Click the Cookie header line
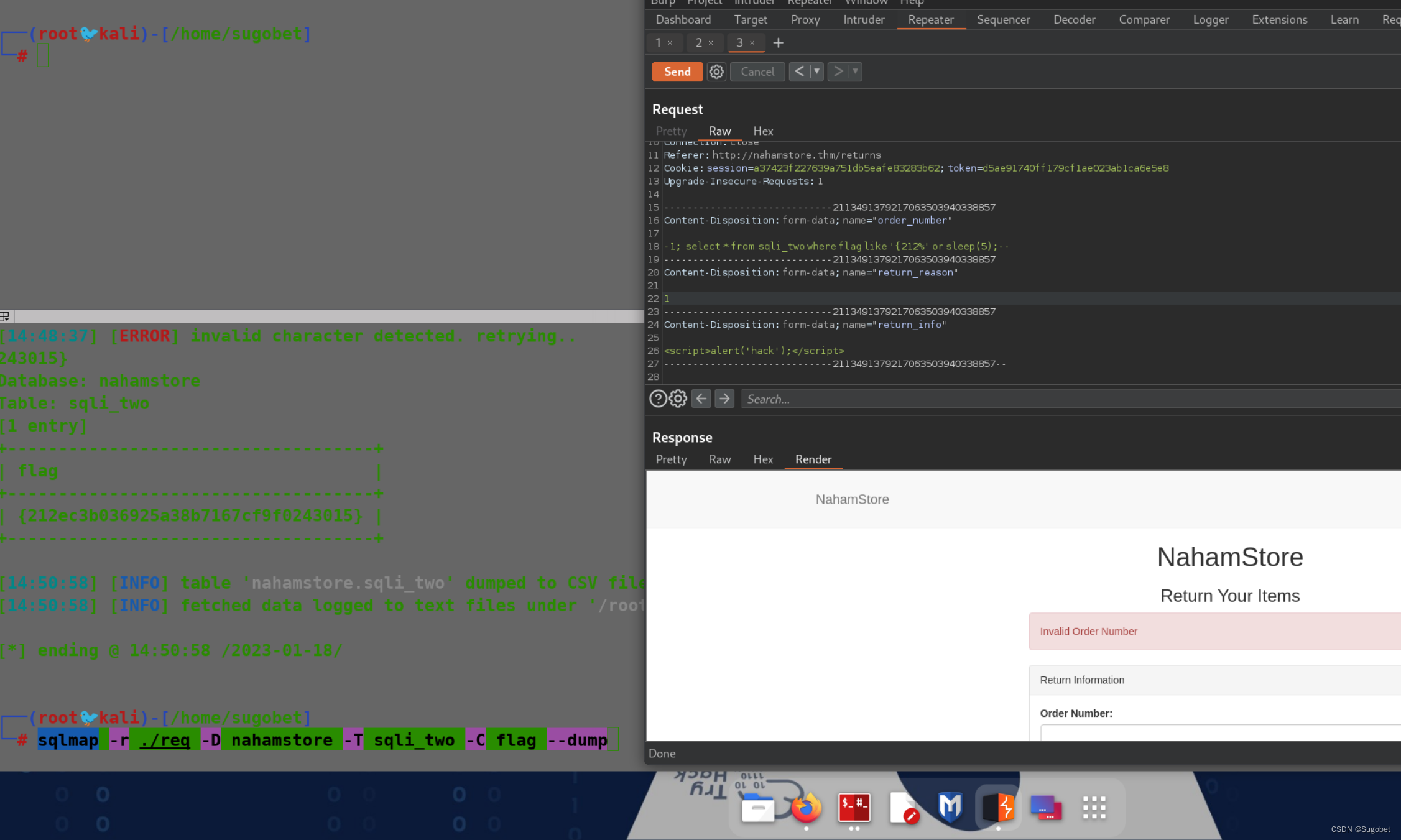 tap(916, 168)
